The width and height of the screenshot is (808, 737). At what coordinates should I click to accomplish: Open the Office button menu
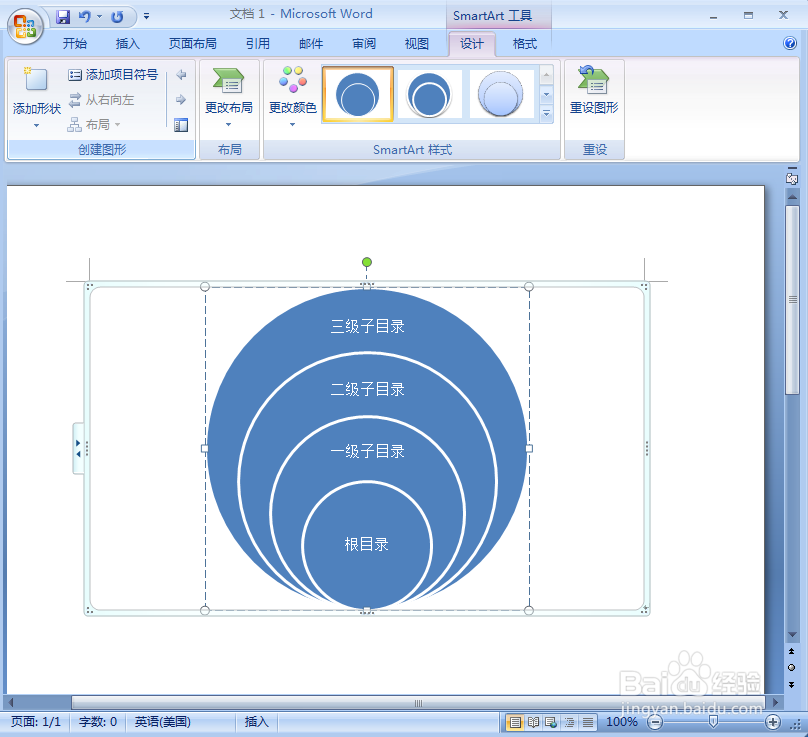pyautogui.click(x=25, y=26)
